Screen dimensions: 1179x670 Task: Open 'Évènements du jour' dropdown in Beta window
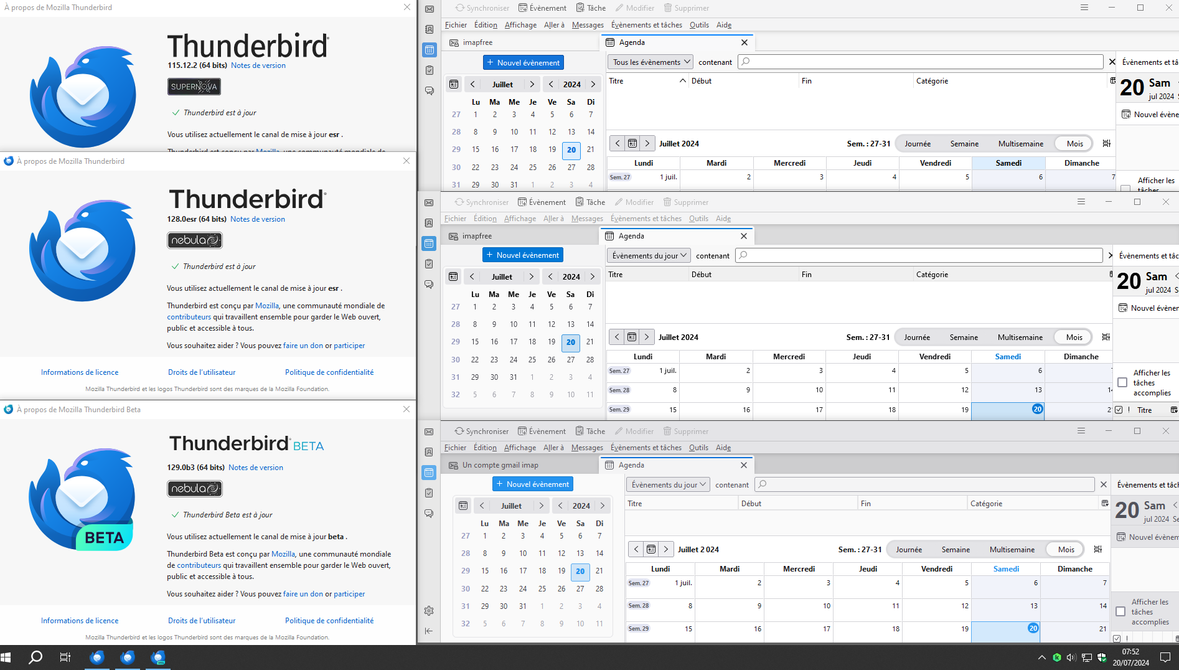[x=668, y=484]
